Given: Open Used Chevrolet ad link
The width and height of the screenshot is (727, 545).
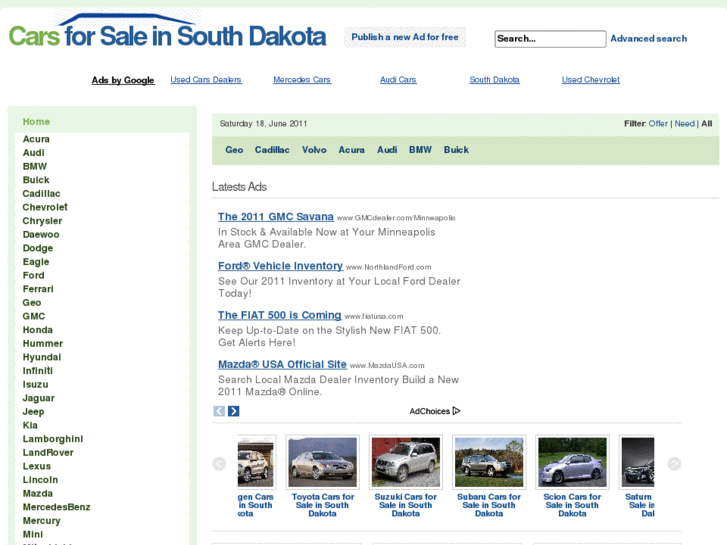Looking at the screenshot, I should click(591, 80).
